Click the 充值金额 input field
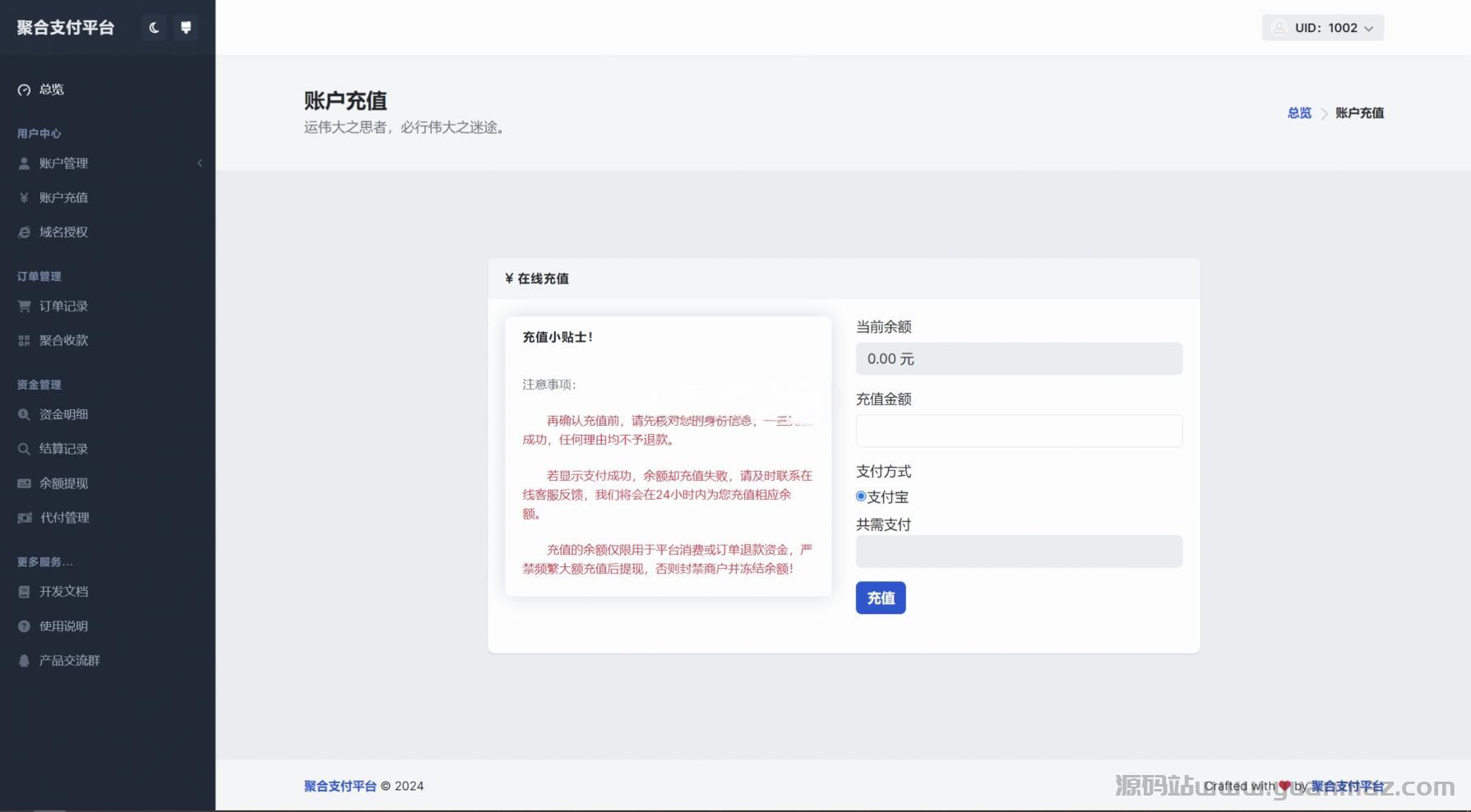The height and width of the screenshot is (812, 1471). pos(1019,431)
